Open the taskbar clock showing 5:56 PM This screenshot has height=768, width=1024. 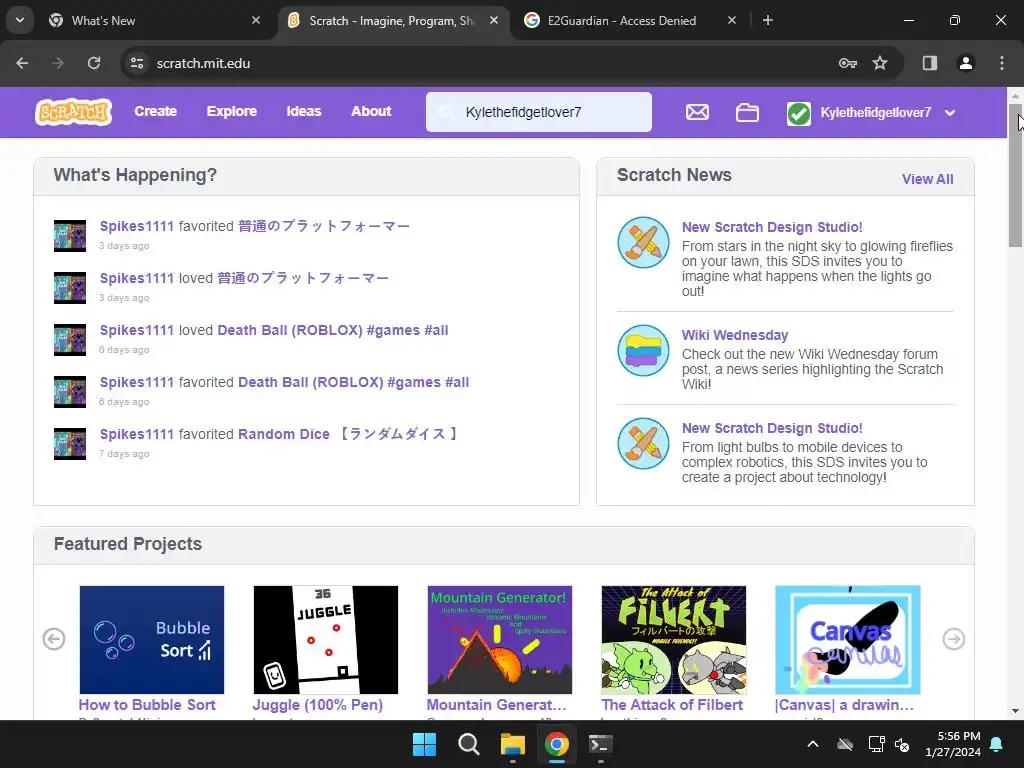pyautogui.click(x=953, y=744)
